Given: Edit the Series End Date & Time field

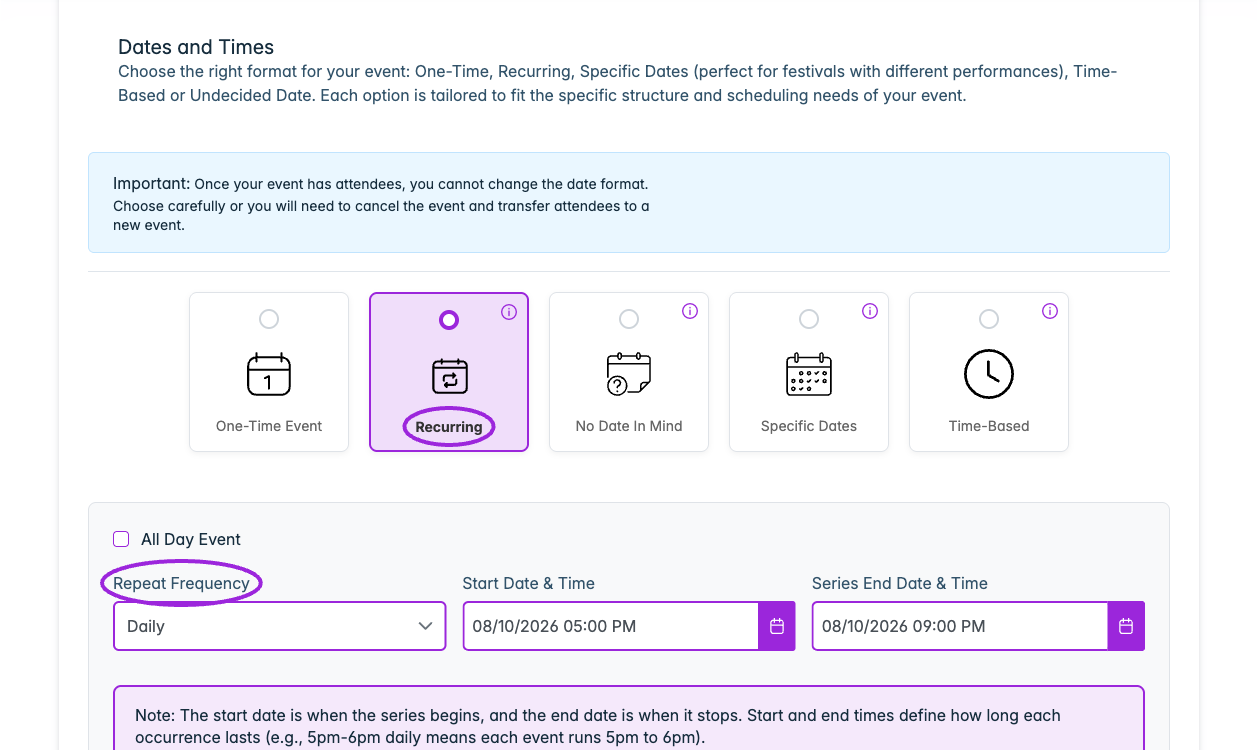Looking at the screenshot, I should click(x=960, y=626).
